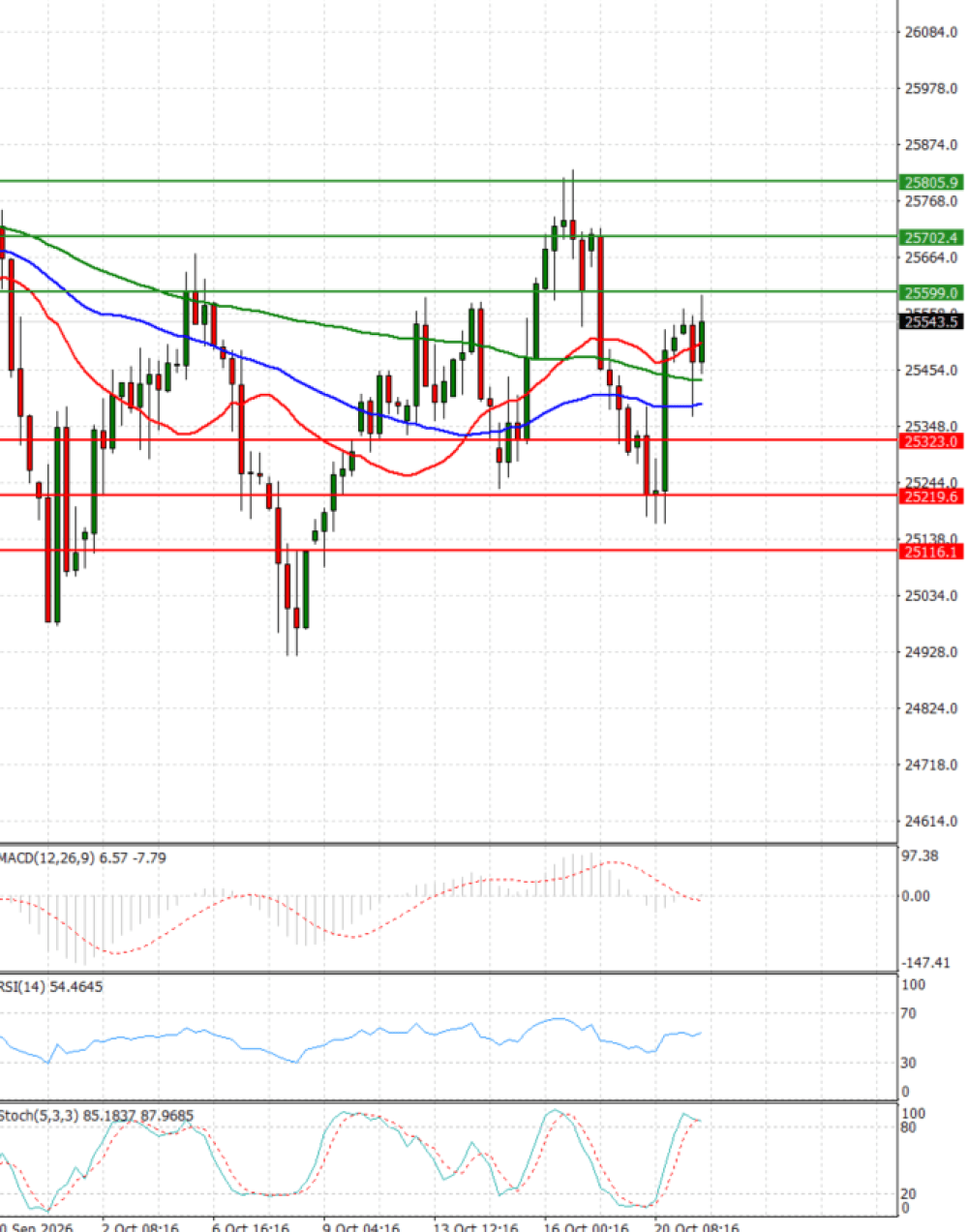968x1232 pixels.
Task: Click the 26084.0 price scale value
Action: click(x=931, y=32)
